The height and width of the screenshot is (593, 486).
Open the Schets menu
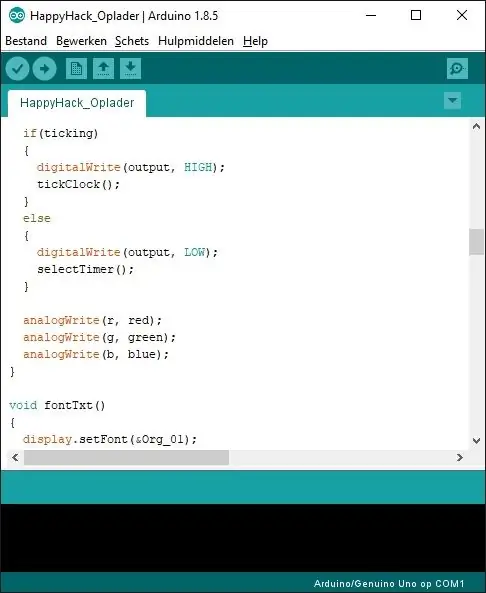(x=132, y=41)
